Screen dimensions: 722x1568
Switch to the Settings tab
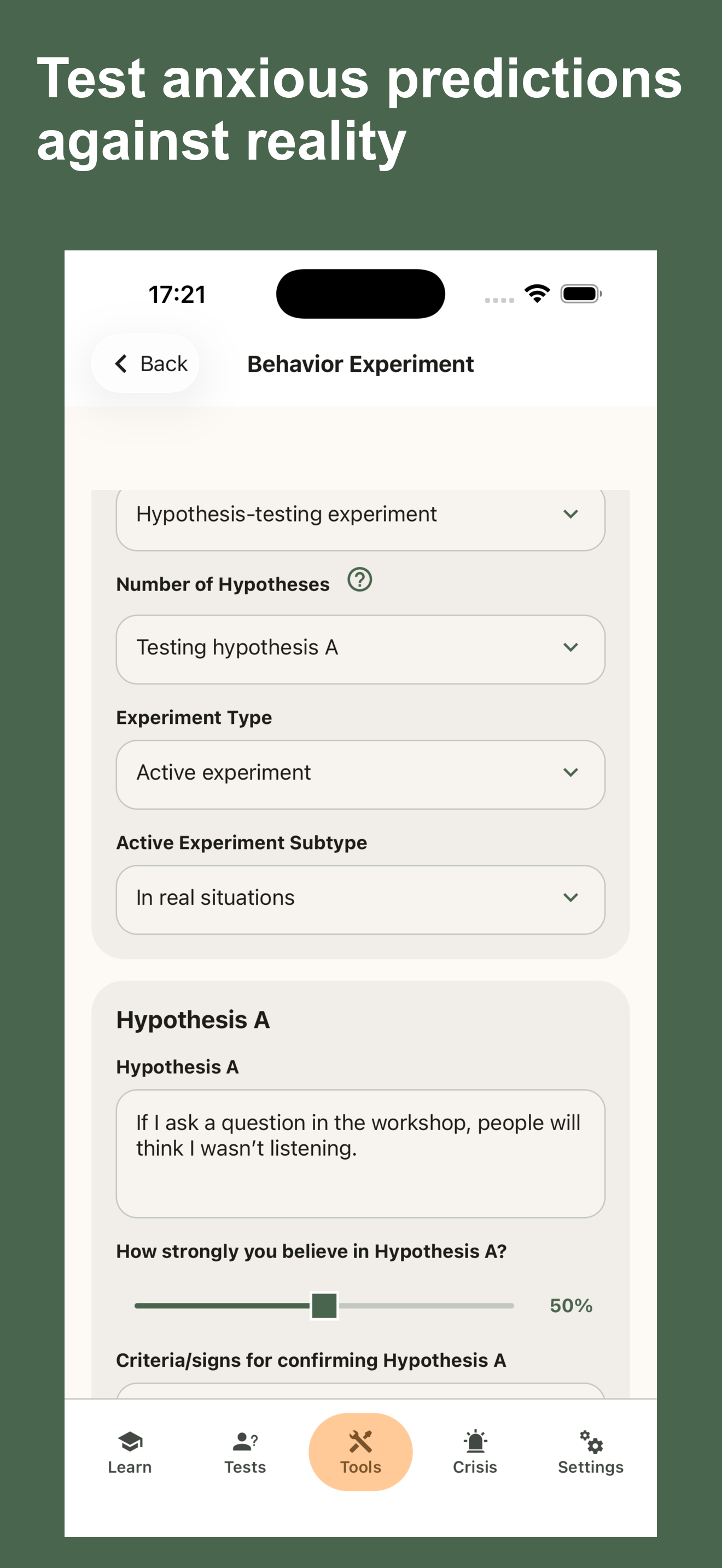click(x=591, y=1452)
